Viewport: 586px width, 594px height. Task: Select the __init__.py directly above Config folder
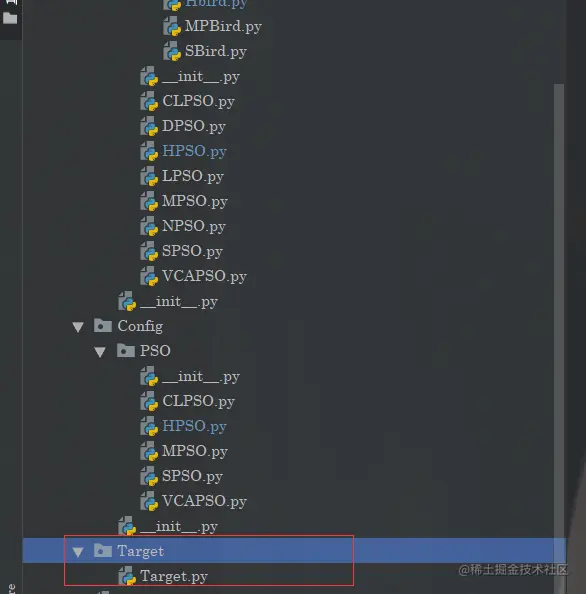coord(179,302)
